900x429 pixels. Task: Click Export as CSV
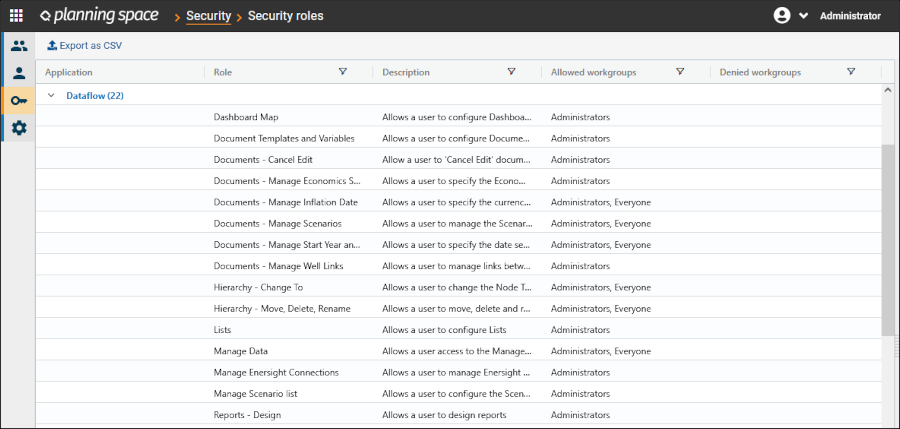(84, 45)
